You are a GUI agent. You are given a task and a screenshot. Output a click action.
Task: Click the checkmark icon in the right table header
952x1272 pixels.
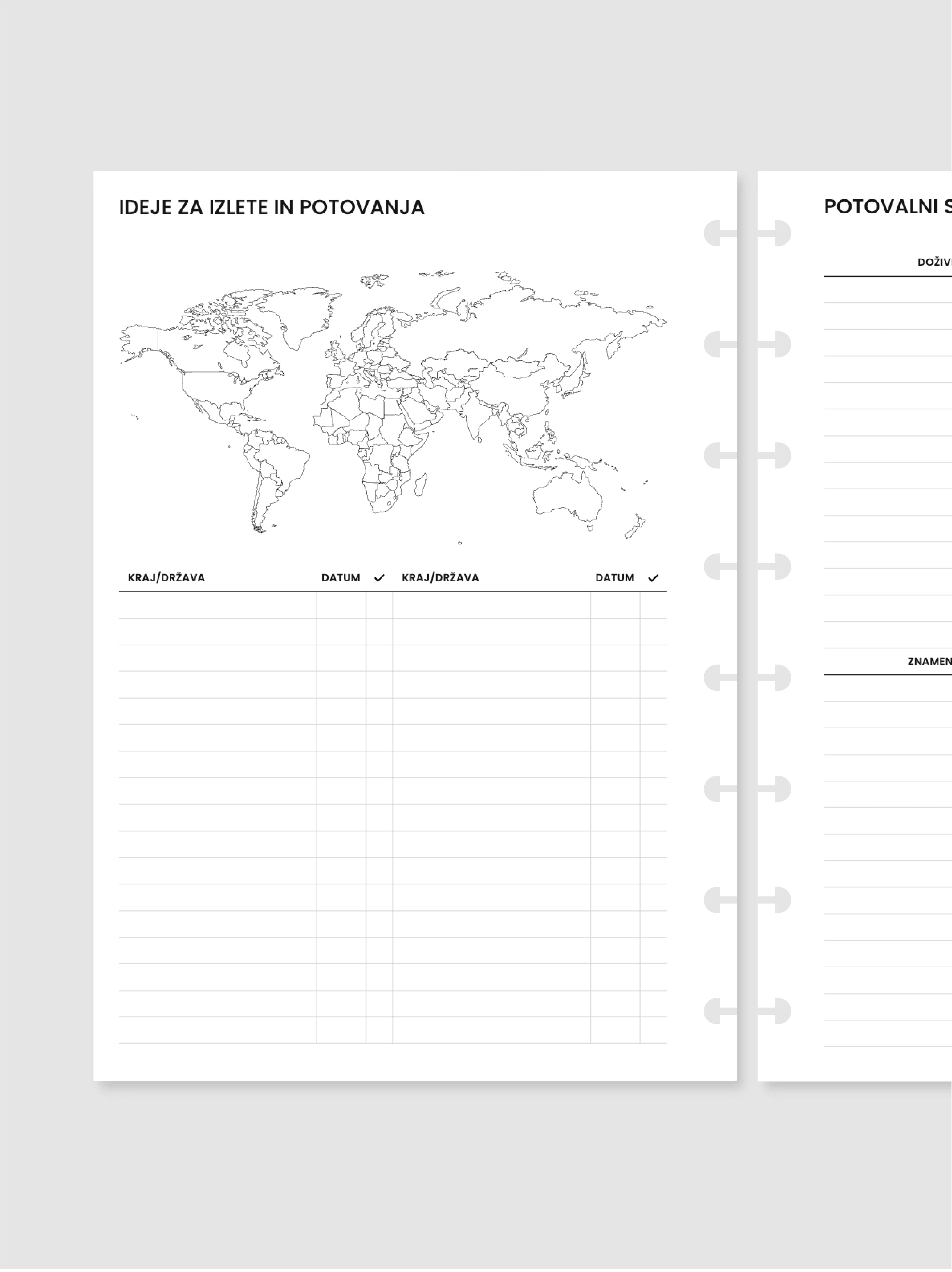pos(653,578)
